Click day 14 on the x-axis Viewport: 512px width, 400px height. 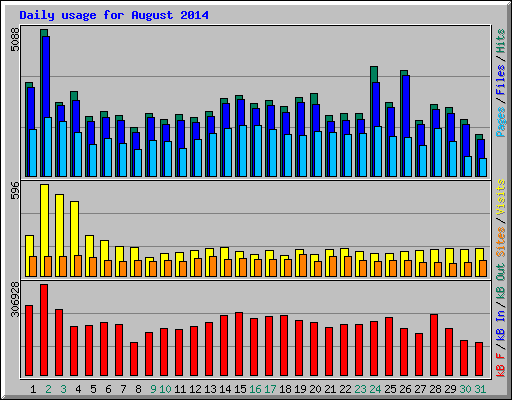tap(225, 389)
